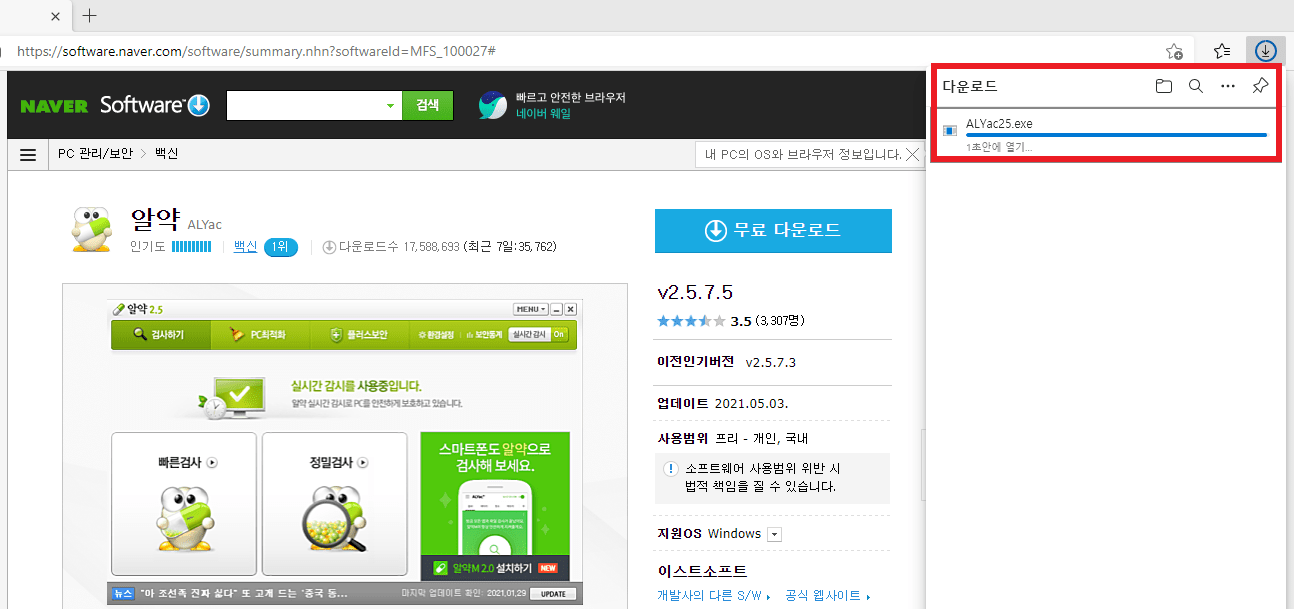Click the 1위 rank badge

point(281,247)
